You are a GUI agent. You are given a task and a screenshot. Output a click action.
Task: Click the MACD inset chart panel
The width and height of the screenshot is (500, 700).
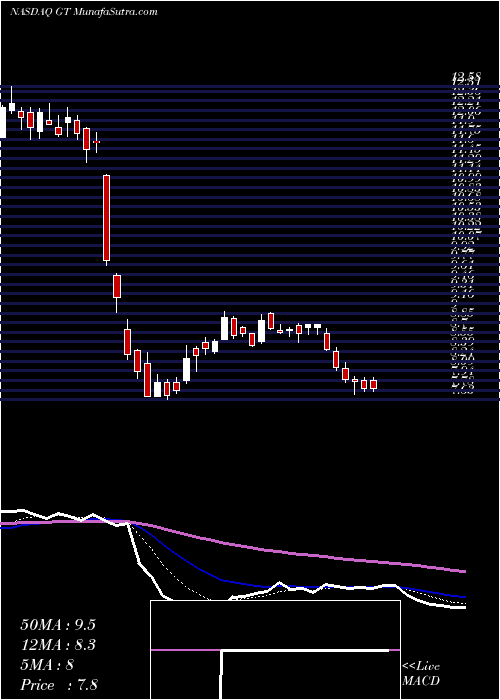pos(275,650)
